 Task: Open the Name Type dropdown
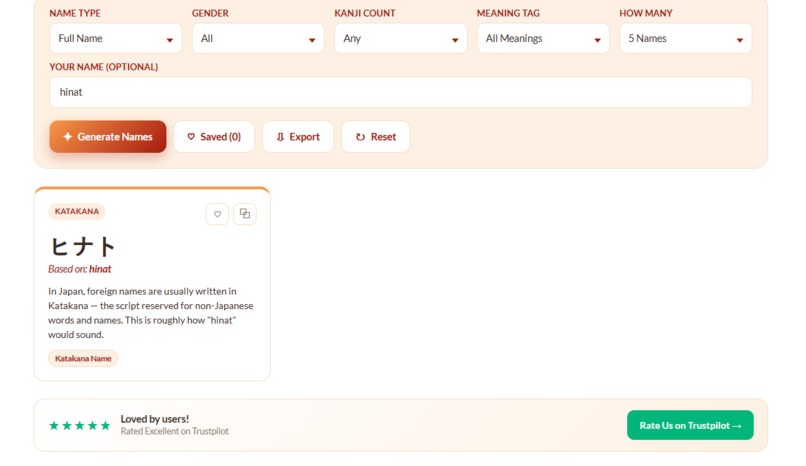pyautogui.click(x=116, y=39)
